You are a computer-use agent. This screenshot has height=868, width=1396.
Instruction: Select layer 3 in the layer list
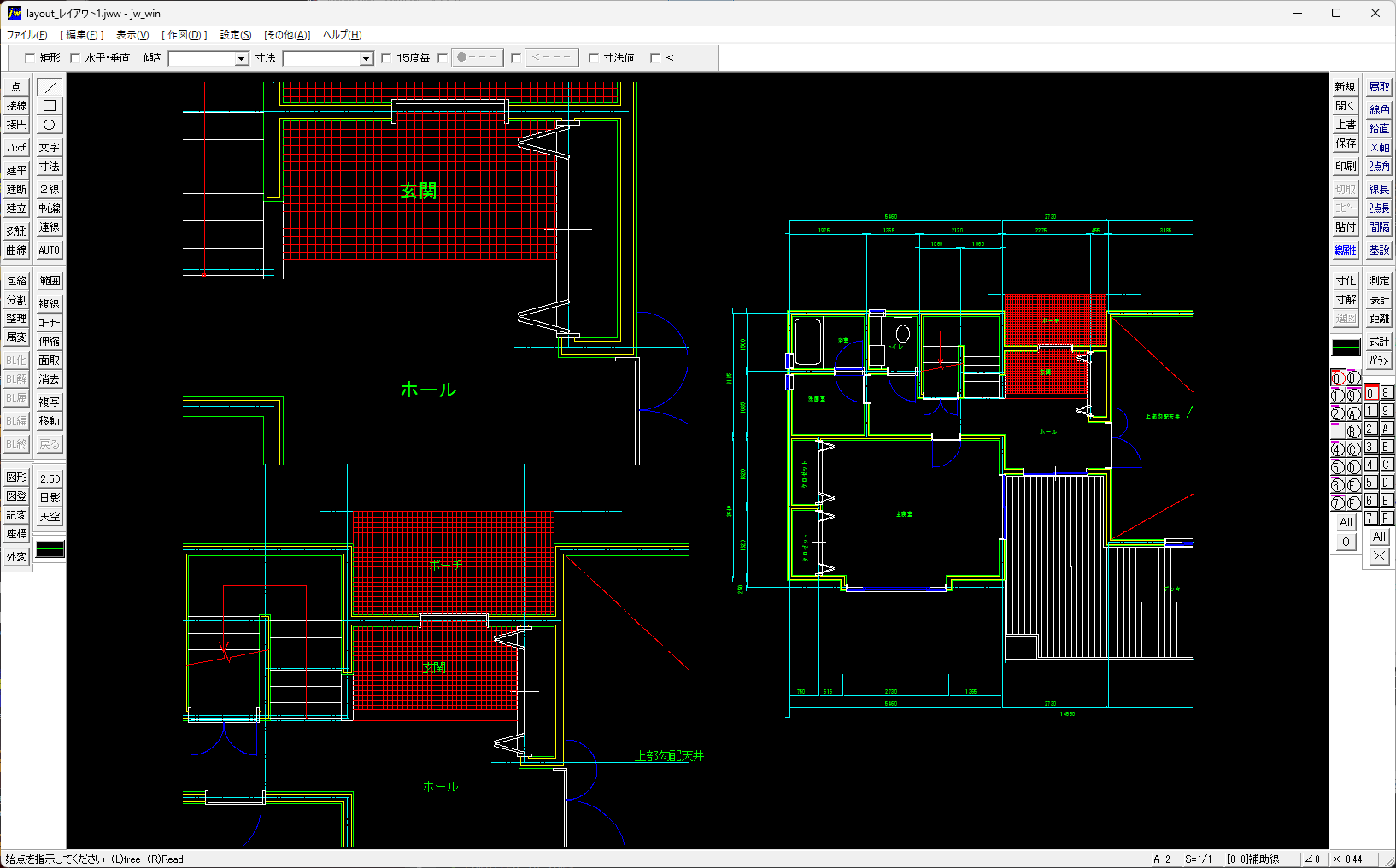click(x=1370, y=447)
